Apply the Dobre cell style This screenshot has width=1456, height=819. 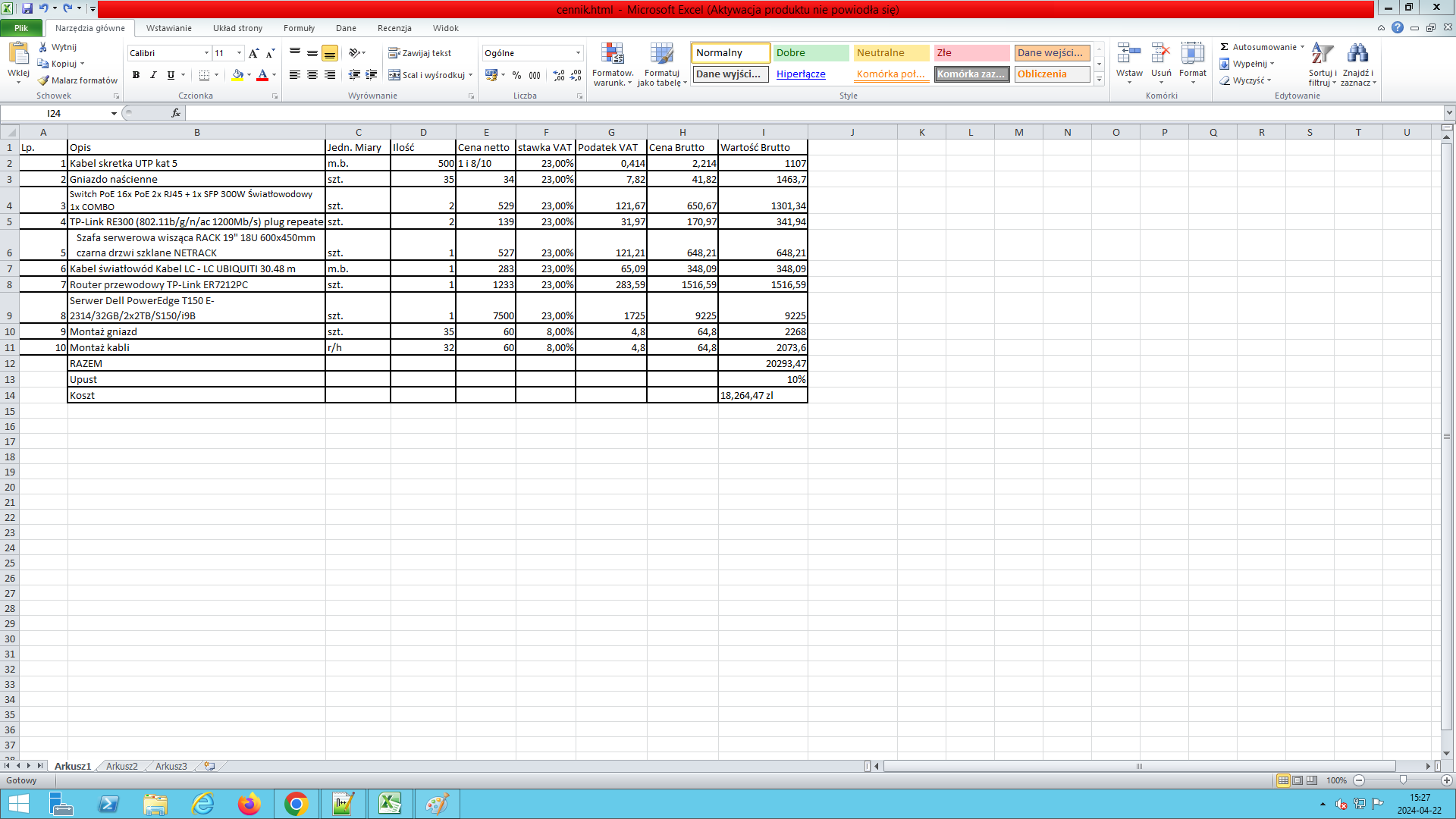(811, 53)
